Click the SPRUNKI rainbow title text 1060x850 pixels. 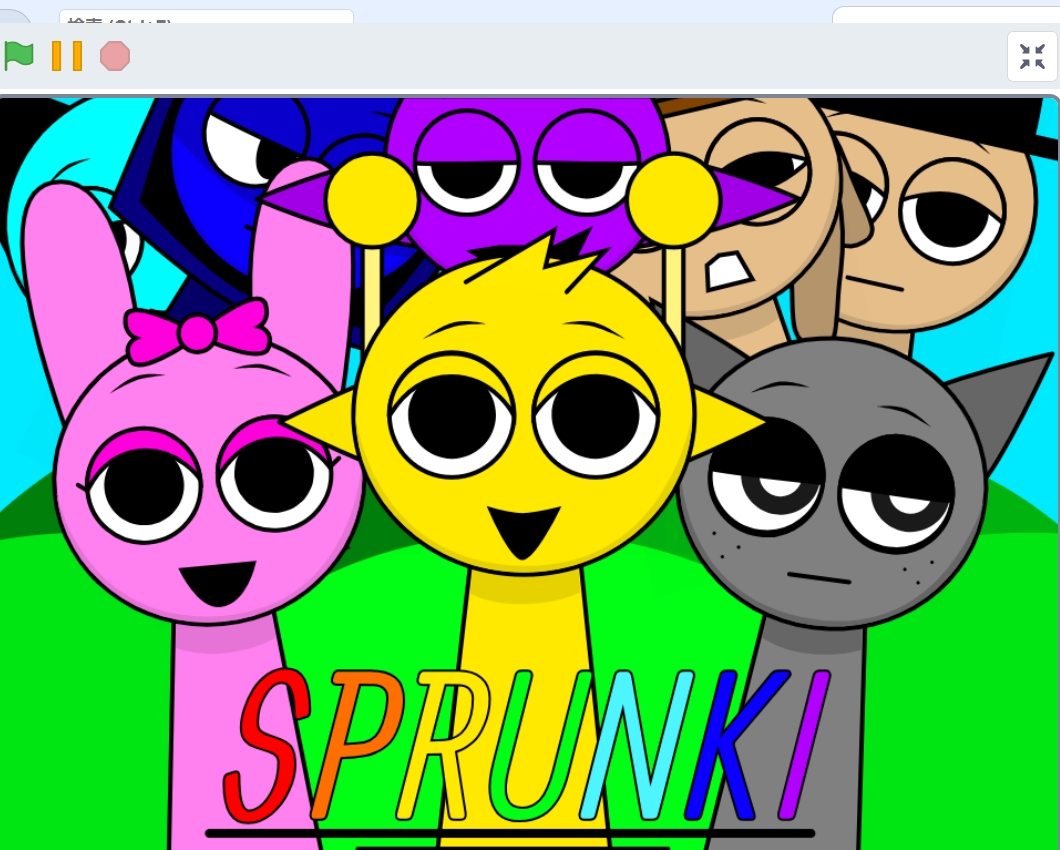coord(527,744)
